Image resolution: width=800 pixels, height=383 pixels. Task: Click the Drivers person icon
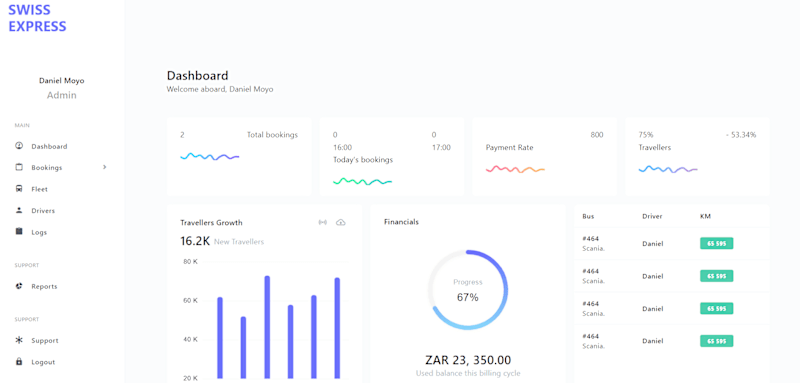(x=19, y=210)
